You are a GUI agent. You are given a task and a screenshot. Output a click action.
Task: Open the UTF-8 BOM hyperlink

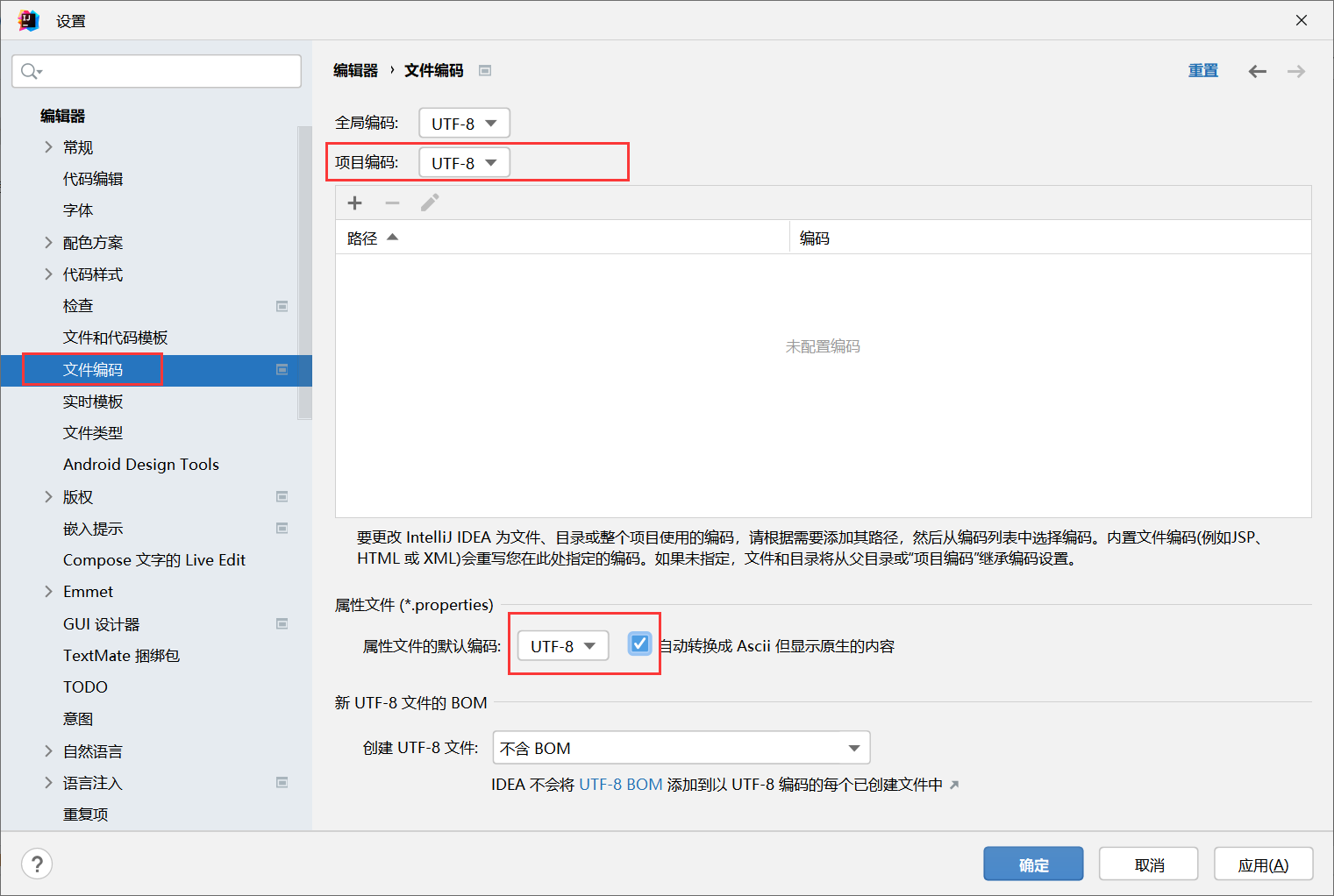[621, 785]
